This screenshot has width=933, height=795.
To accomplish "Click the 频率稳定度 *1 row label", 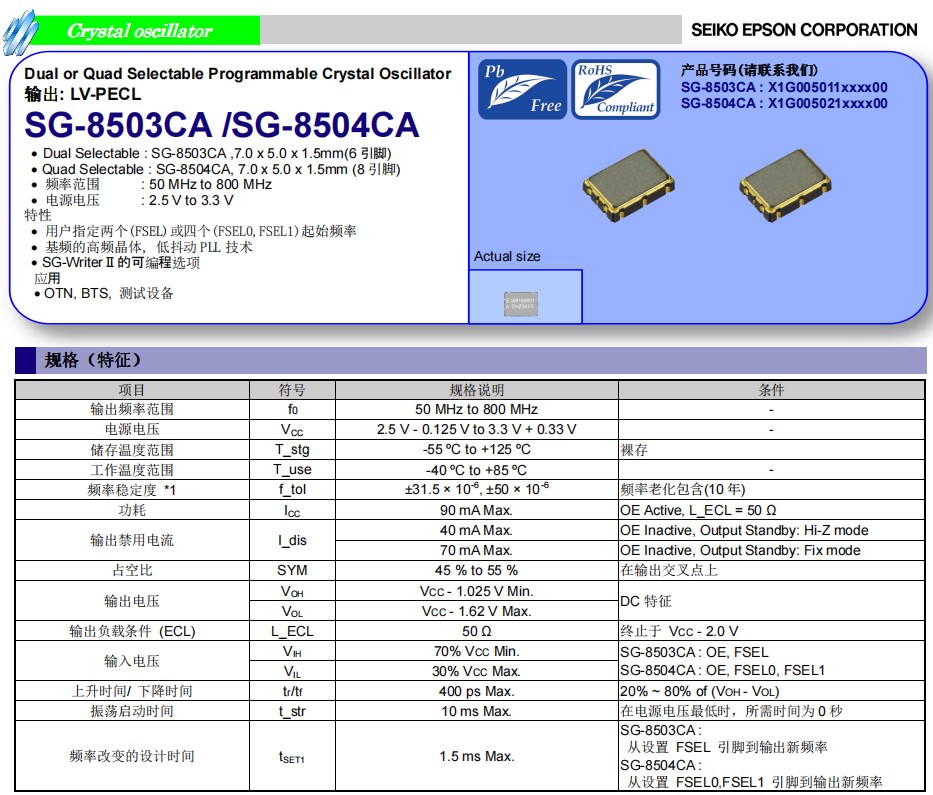I will pos(132,490).
